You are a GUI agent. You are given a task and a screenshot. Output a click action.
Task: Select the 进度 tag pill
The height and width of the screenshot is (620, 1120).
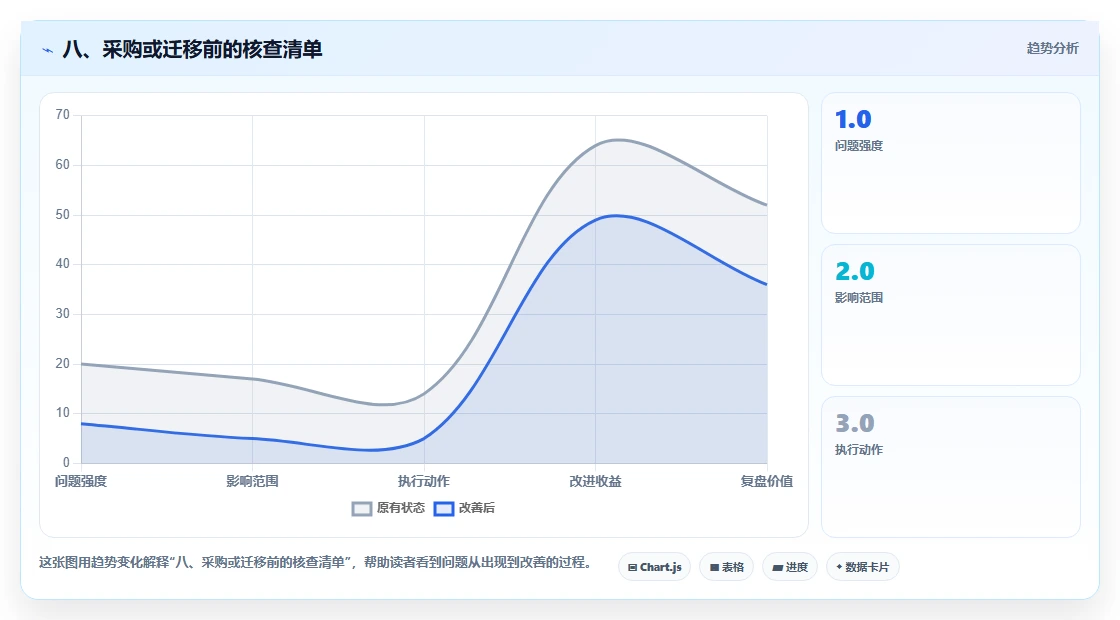(790, 567)
